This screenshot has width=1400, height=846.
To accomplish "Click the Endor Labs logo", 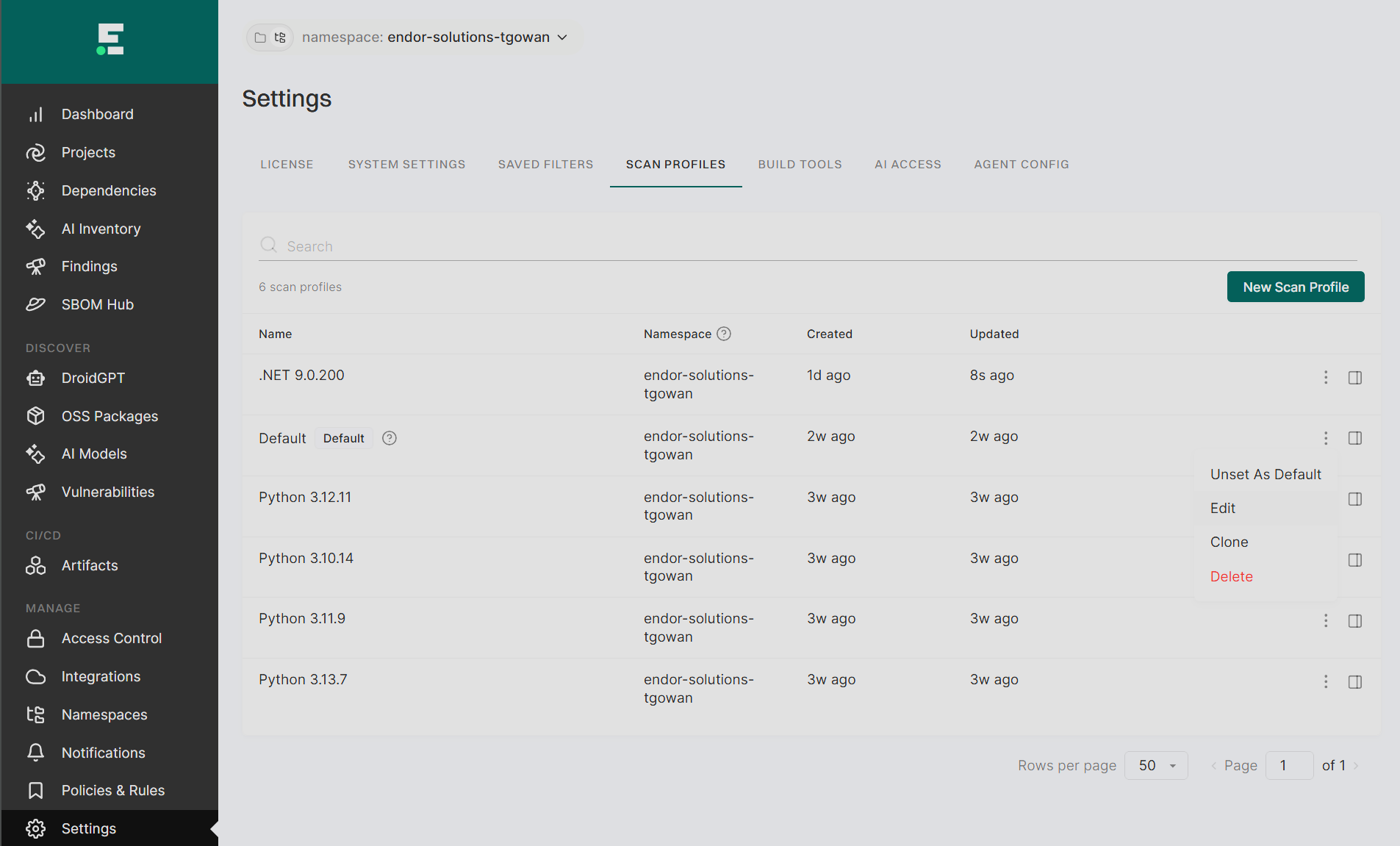I will click(110, 40).
